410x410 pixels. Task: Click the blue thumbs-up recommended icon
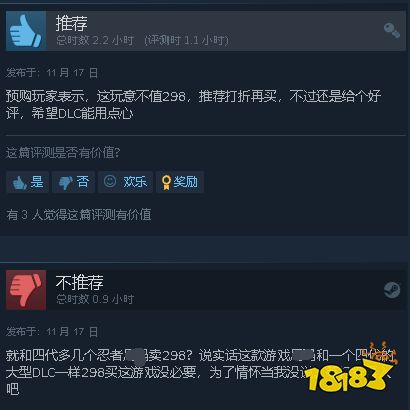26,30
